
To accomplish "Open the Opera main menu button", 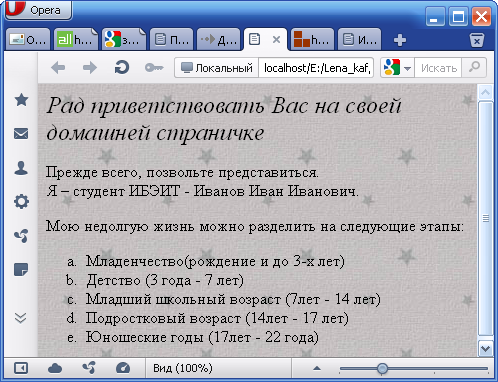I will (x=38, y=10).
